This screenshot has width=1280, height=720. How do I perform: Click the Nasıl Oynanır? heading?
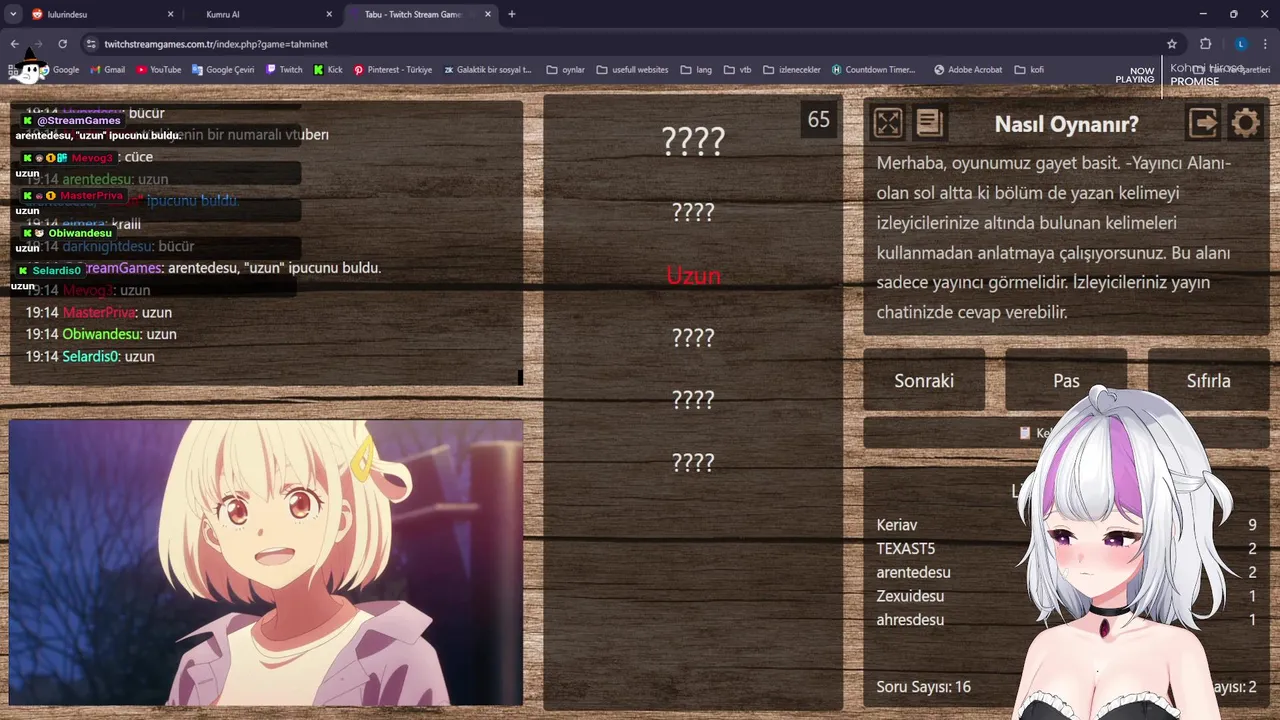1066,124
